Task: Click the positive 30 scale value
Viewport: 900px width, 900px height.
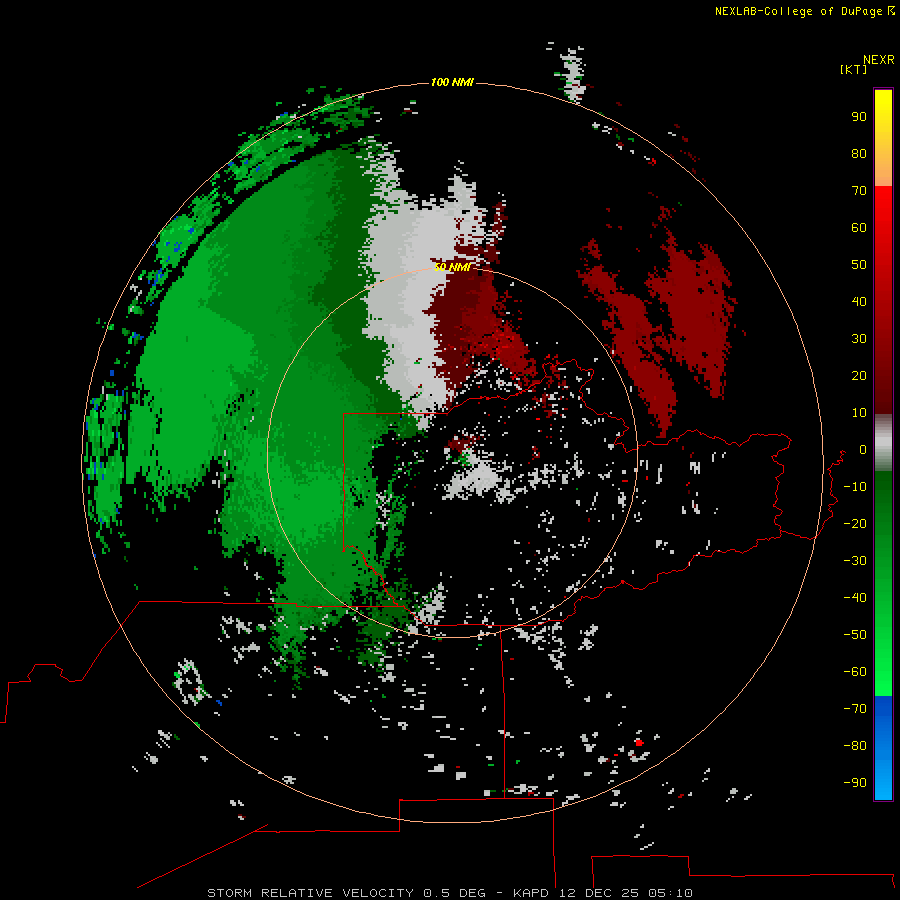Action: coord(859,339)
